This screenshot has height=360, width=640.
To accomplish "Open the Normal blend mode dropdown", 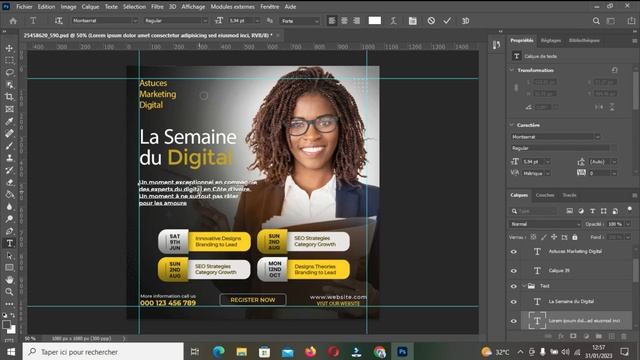I will pyautogui.click(x=545, y=224).
